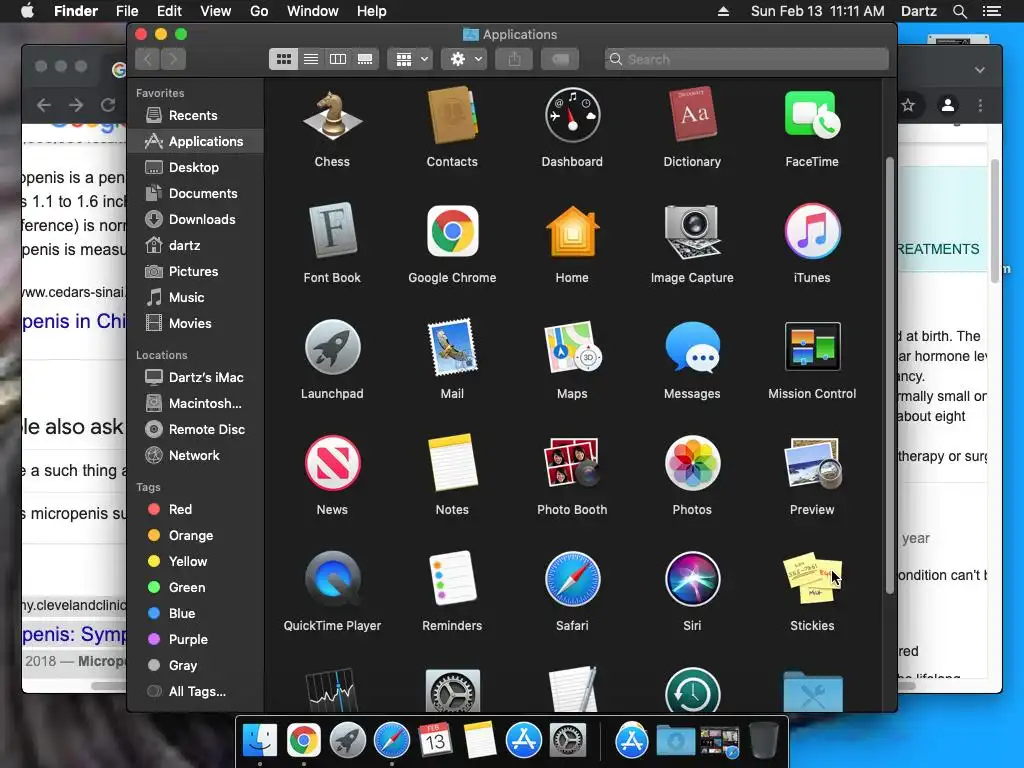
Task: Open the View menu
Action: tap(216, 11)
